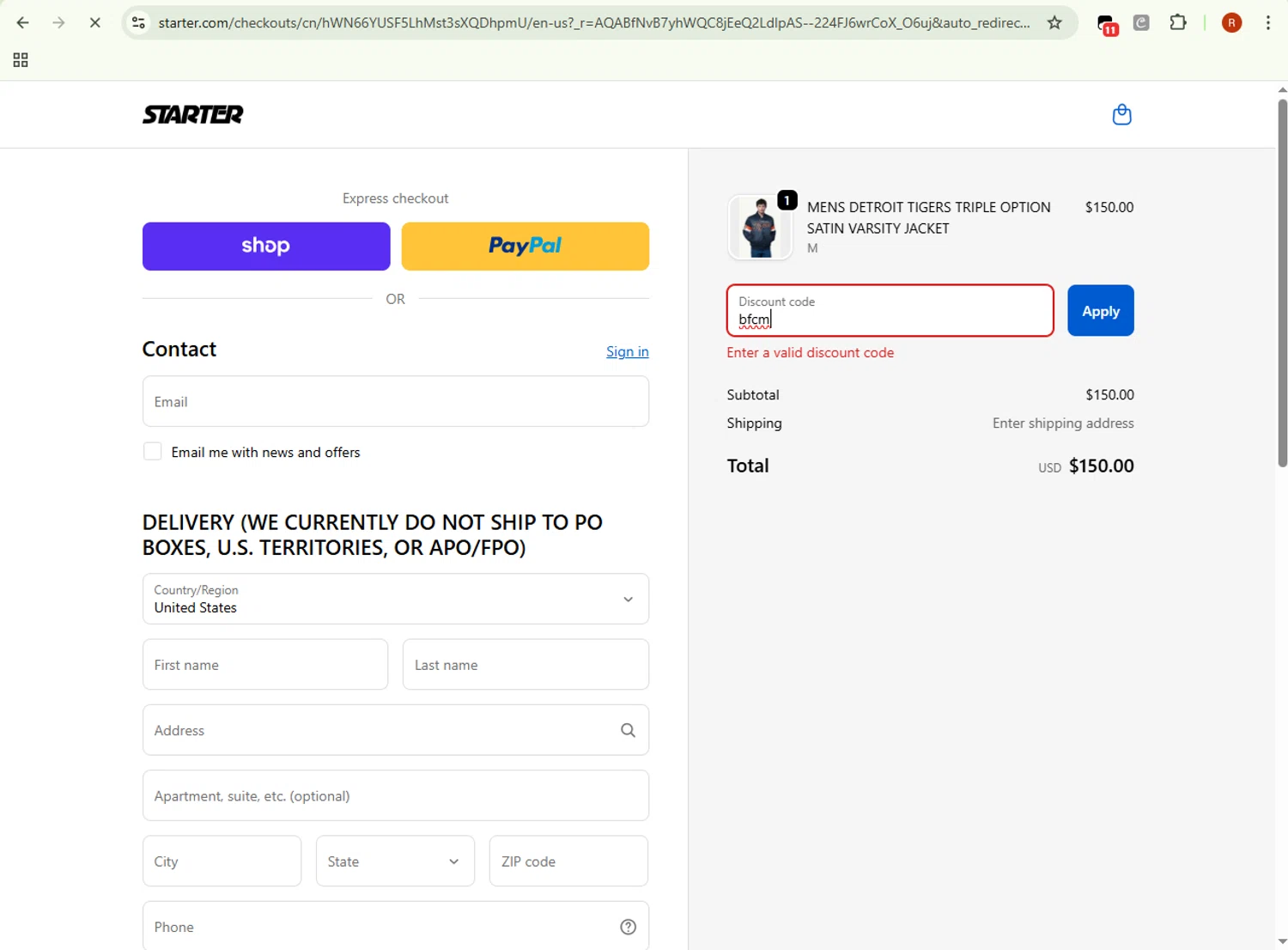
Task: Click the STARTER logo
Action: [x=193, y=114]
